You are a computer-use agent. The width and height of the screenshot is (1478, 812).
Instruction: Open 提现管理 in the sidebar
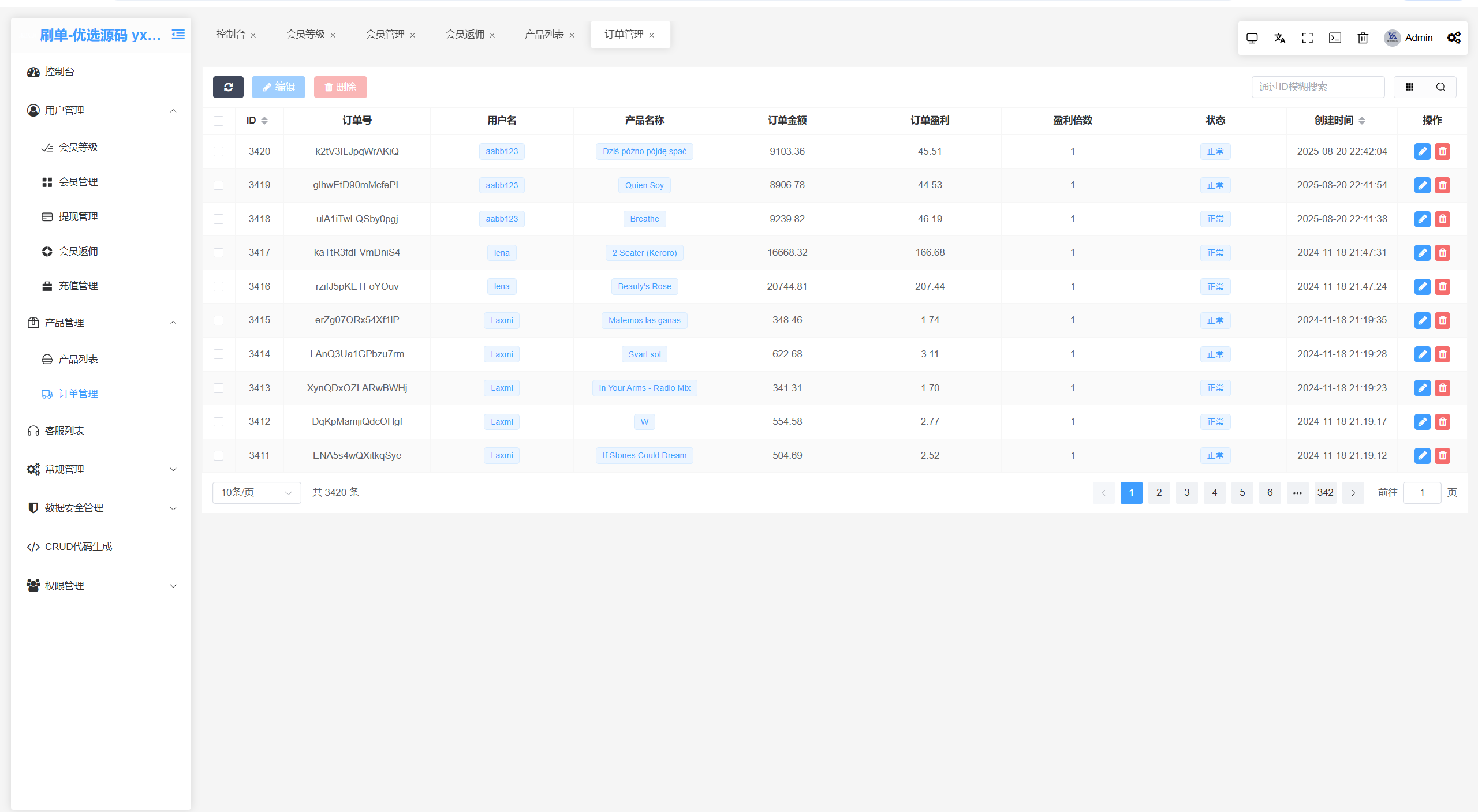[x=78, y=216]
